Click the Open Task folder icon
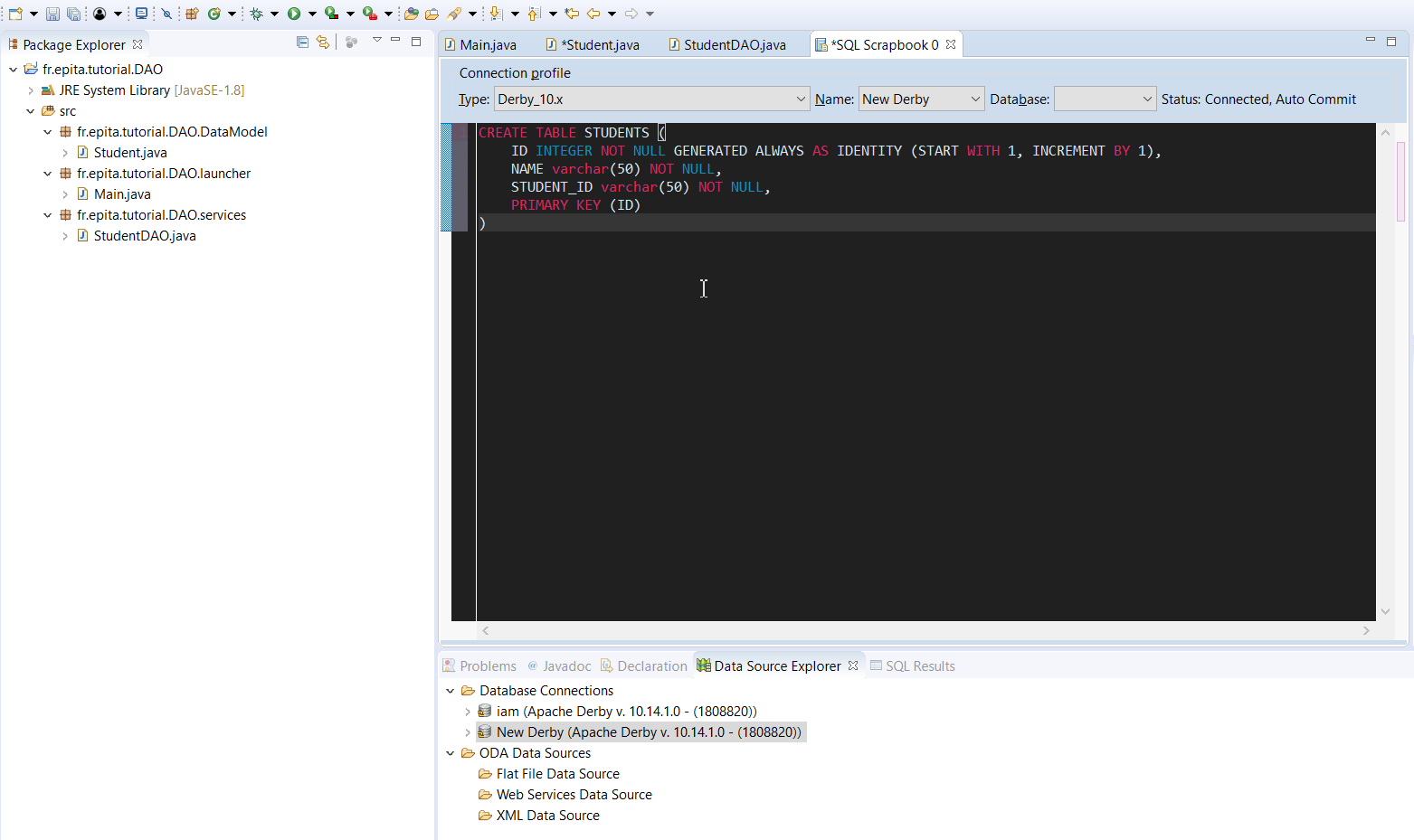 coord(432,14)
